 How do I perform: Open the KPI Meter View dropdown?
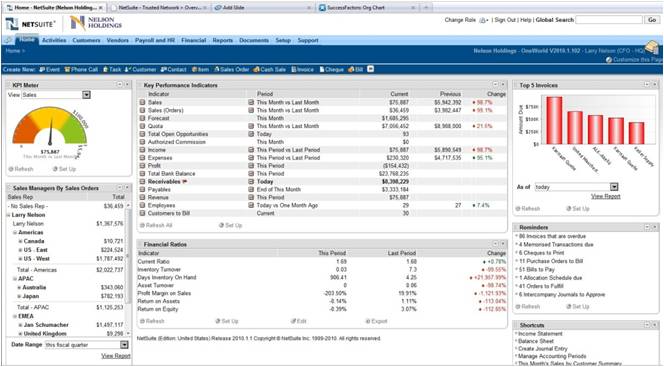click(x=86, y=95)
